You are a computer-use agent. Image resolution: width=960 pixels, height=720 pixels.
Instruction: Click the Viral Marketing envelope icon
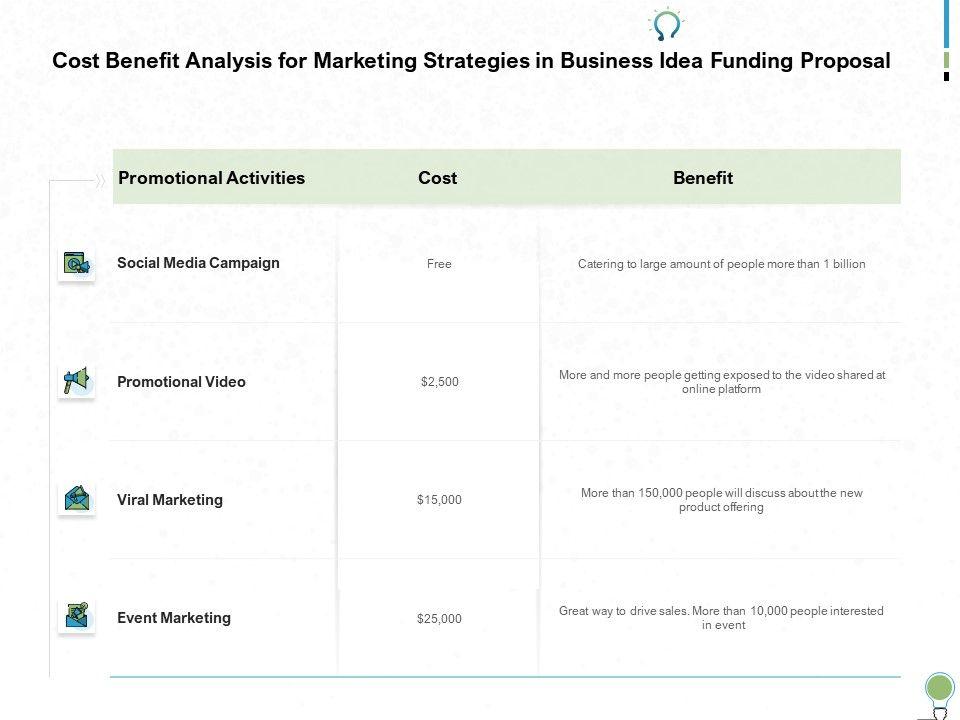[x=77, y=499]
